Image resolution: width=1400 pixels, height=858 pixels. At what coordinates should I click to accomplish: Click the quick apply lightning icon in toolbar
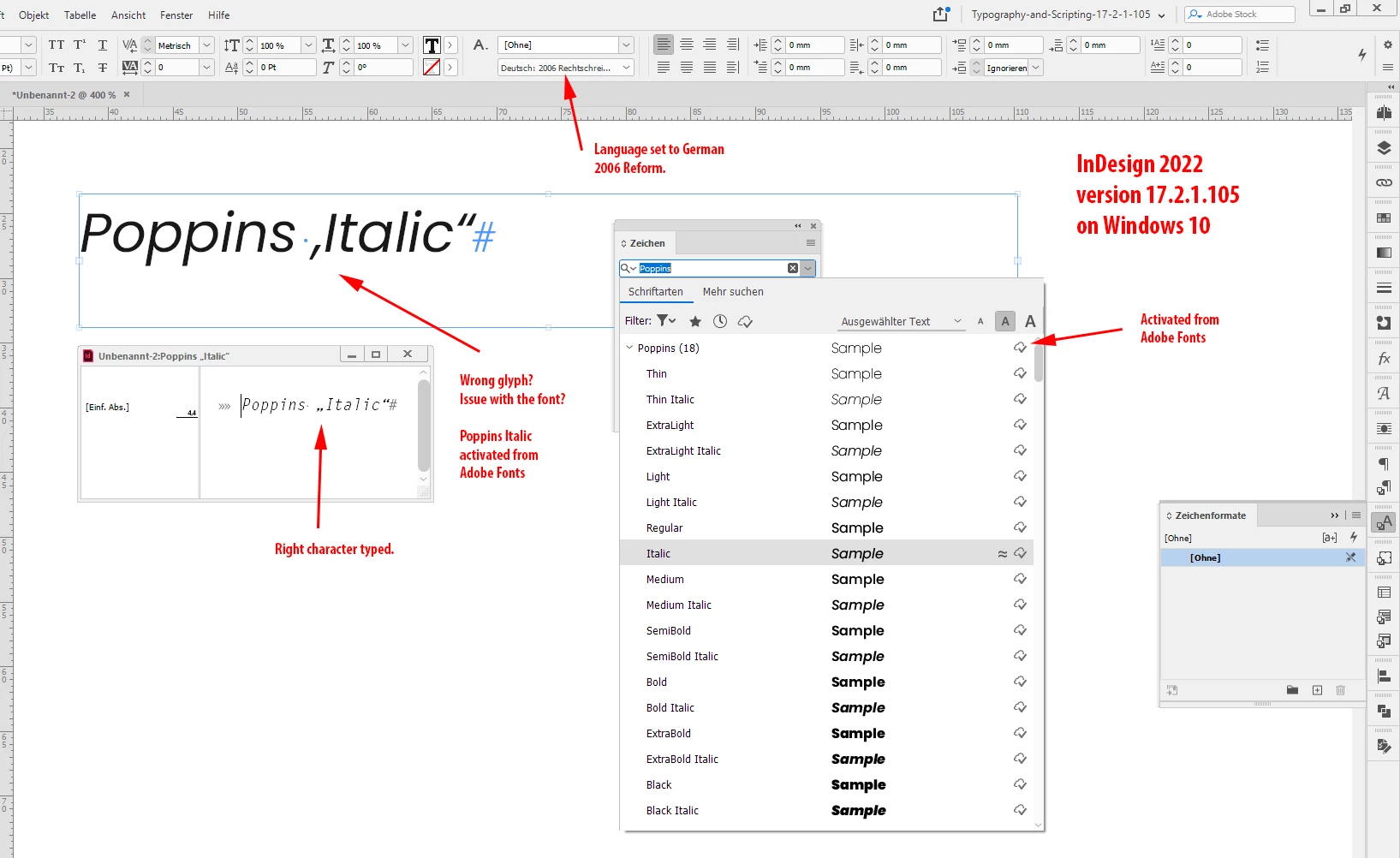(1361, 55)
